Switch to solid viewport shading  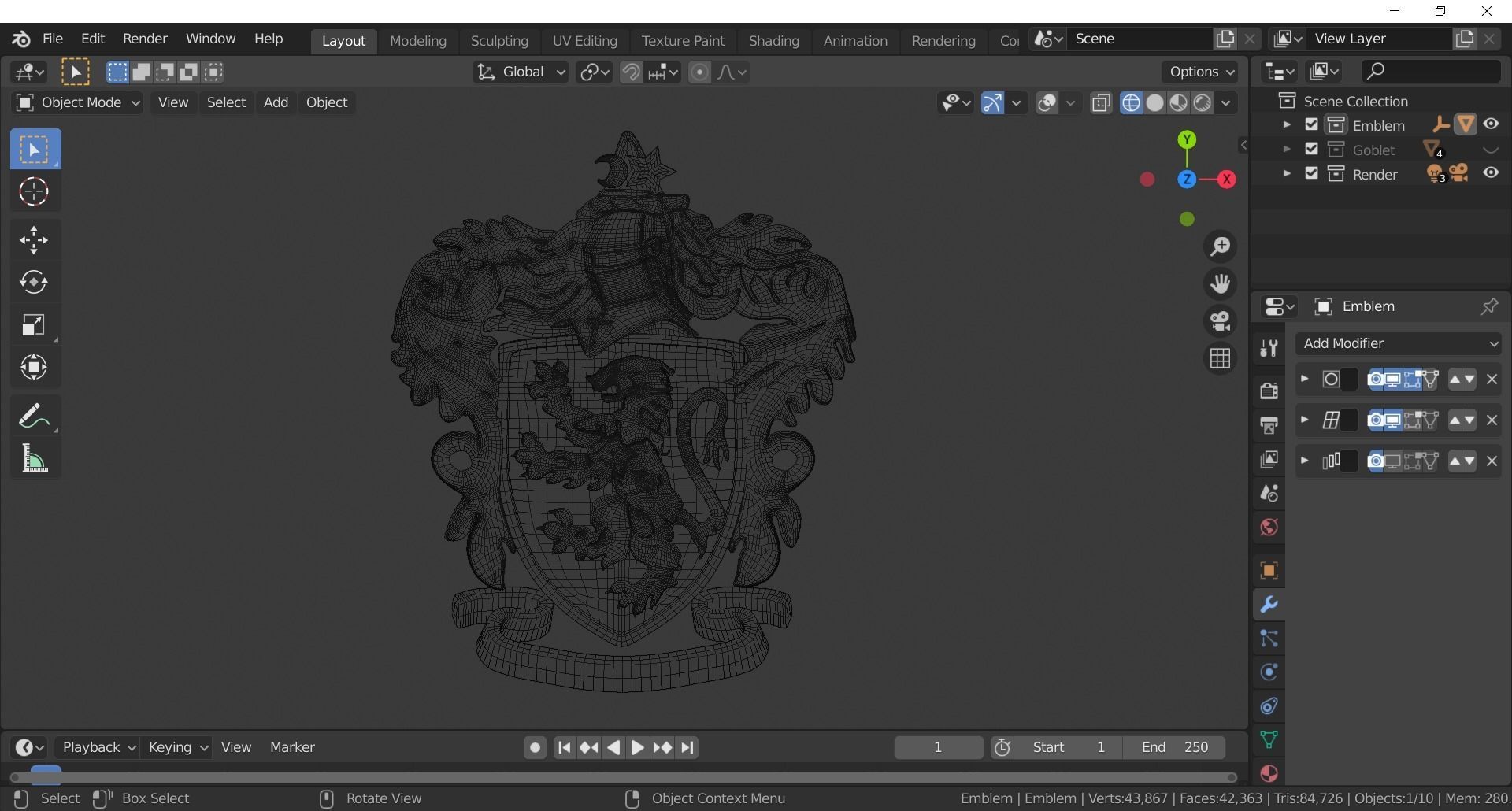1154,103
